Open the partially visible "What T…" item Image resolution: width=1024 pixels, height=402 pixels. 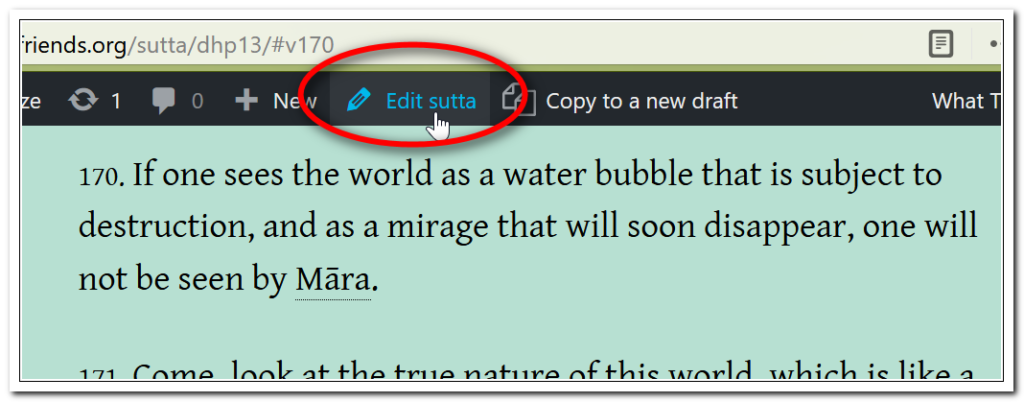click(x=967, y=100)
